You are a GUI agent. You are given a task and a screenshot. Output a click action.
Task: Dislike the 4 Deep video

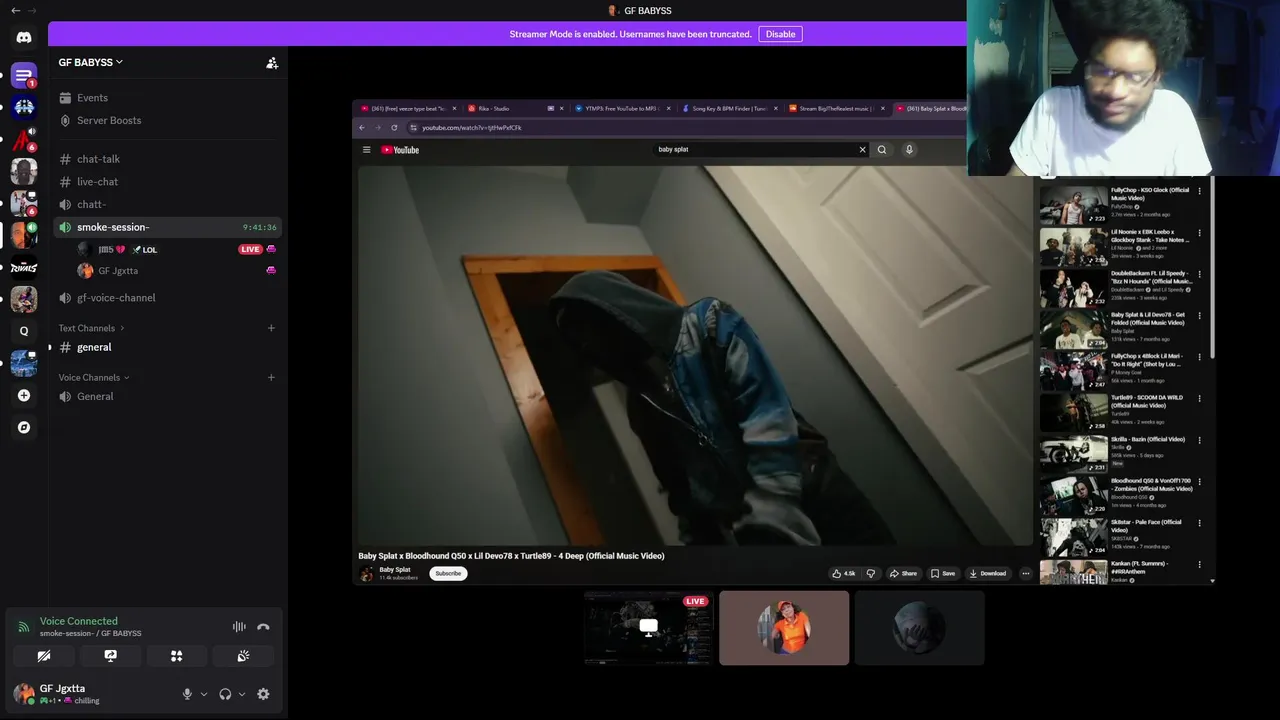click(870, 573)
